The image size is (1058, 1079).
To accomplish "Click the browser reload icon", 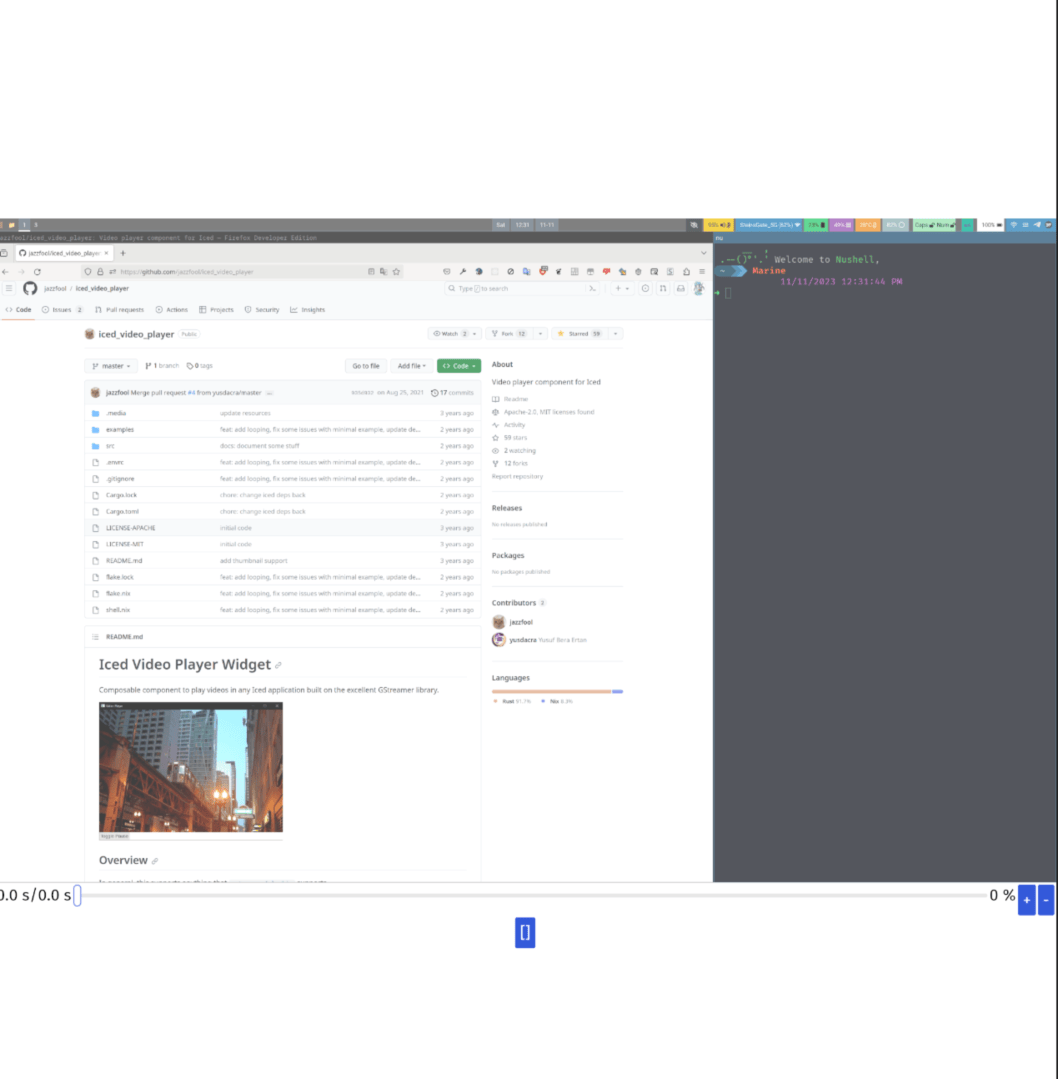I will (37, 271).
